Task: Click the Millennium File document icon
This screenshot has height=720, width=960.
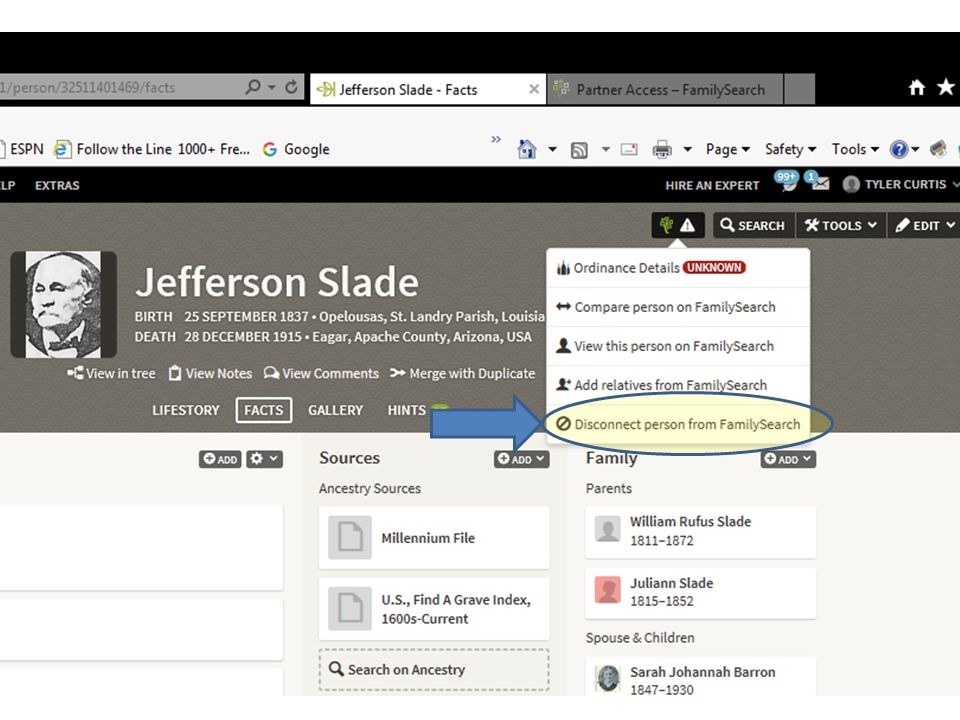Action: pos(350,538)
